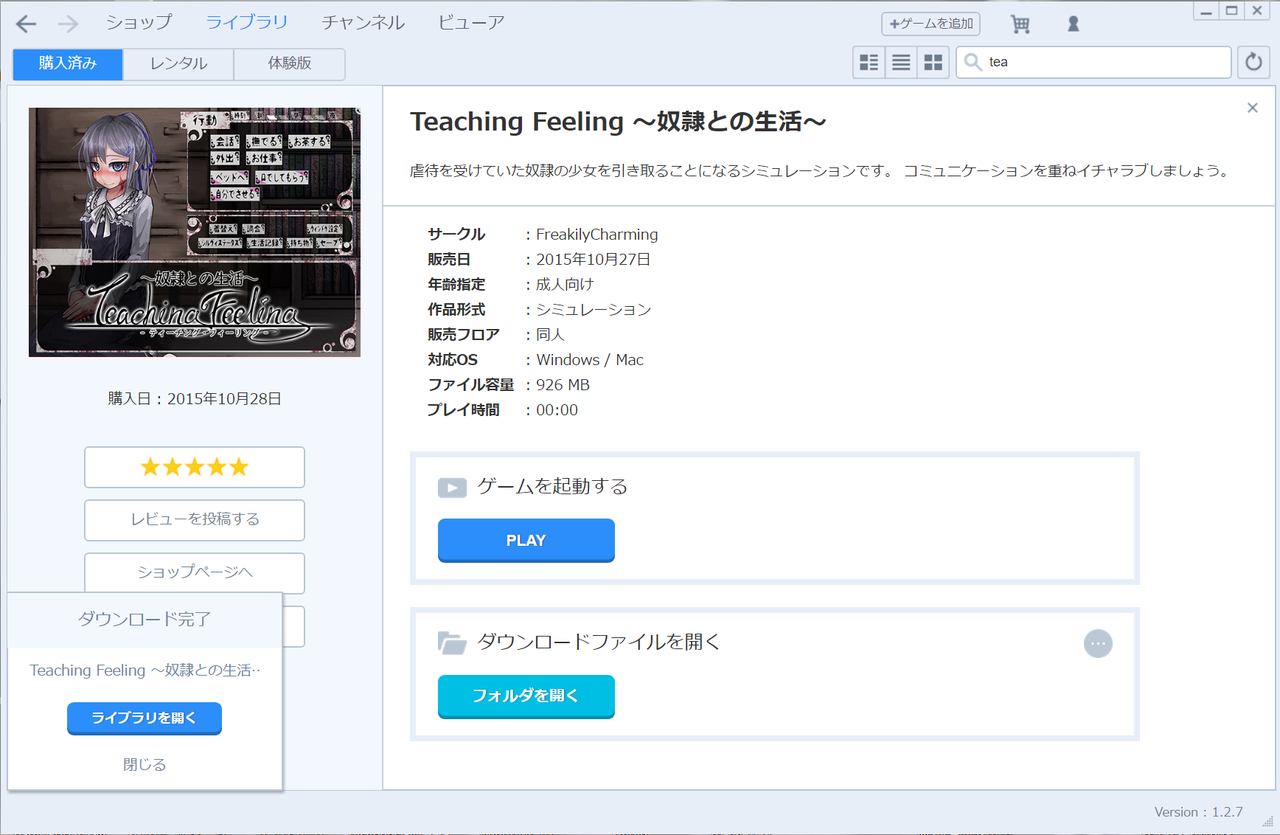Switch to grid thumbnail view
This screenshot has width=1280, height=835.
tap(933, 62)
